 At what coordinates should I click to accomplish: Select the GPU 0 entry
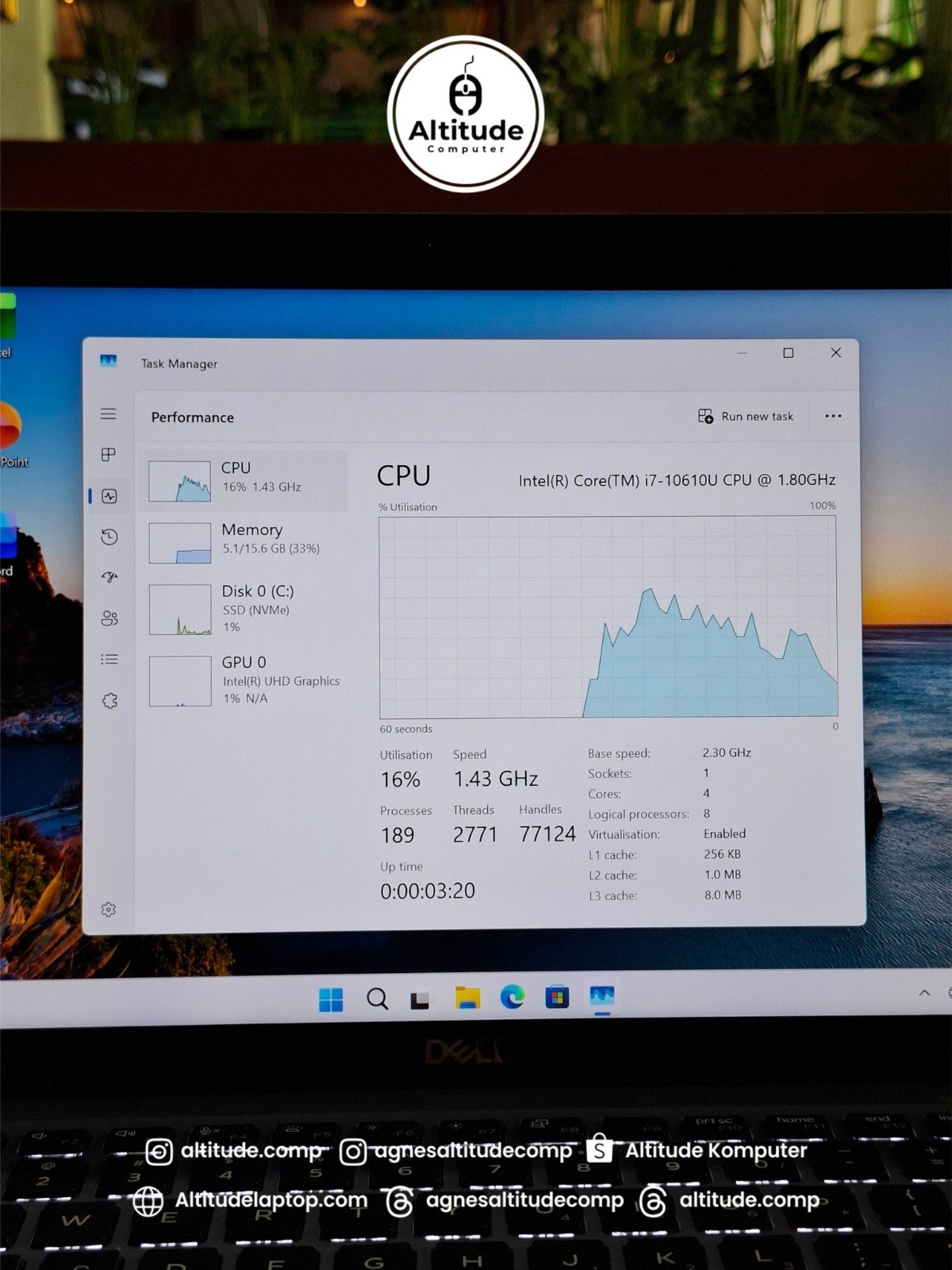click(x=244, y=680)
